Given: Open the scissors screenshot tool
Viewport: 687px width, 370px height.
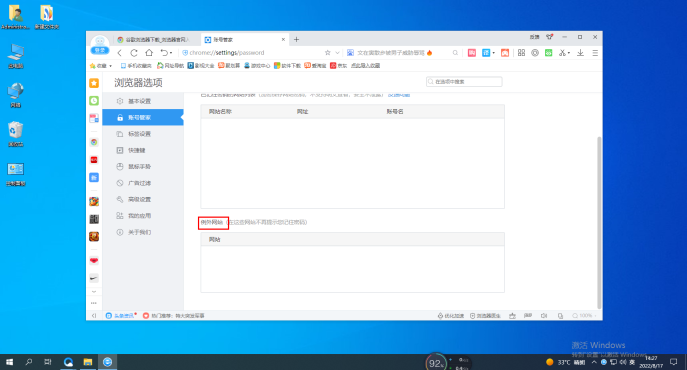Looking at the screenshot, I should [x=563, y=53].
